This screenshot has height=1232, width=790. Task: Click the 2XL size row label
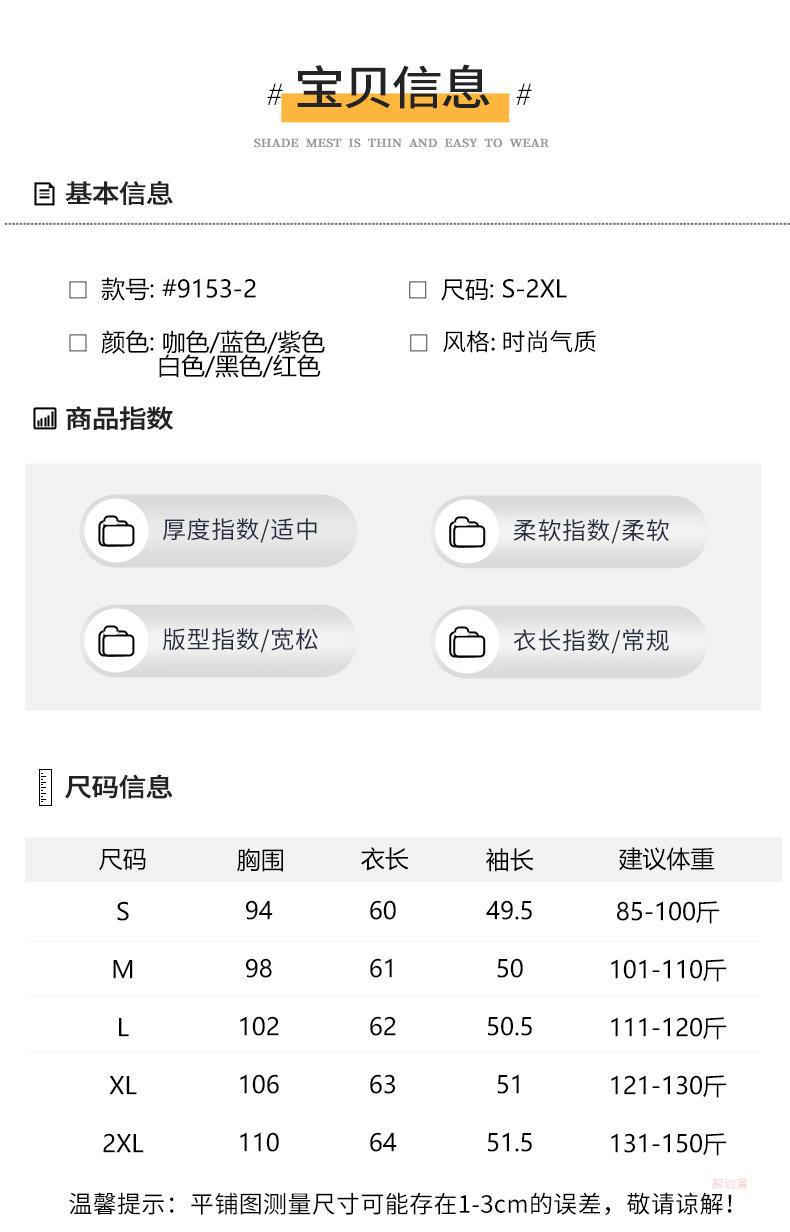[123, 1143]
